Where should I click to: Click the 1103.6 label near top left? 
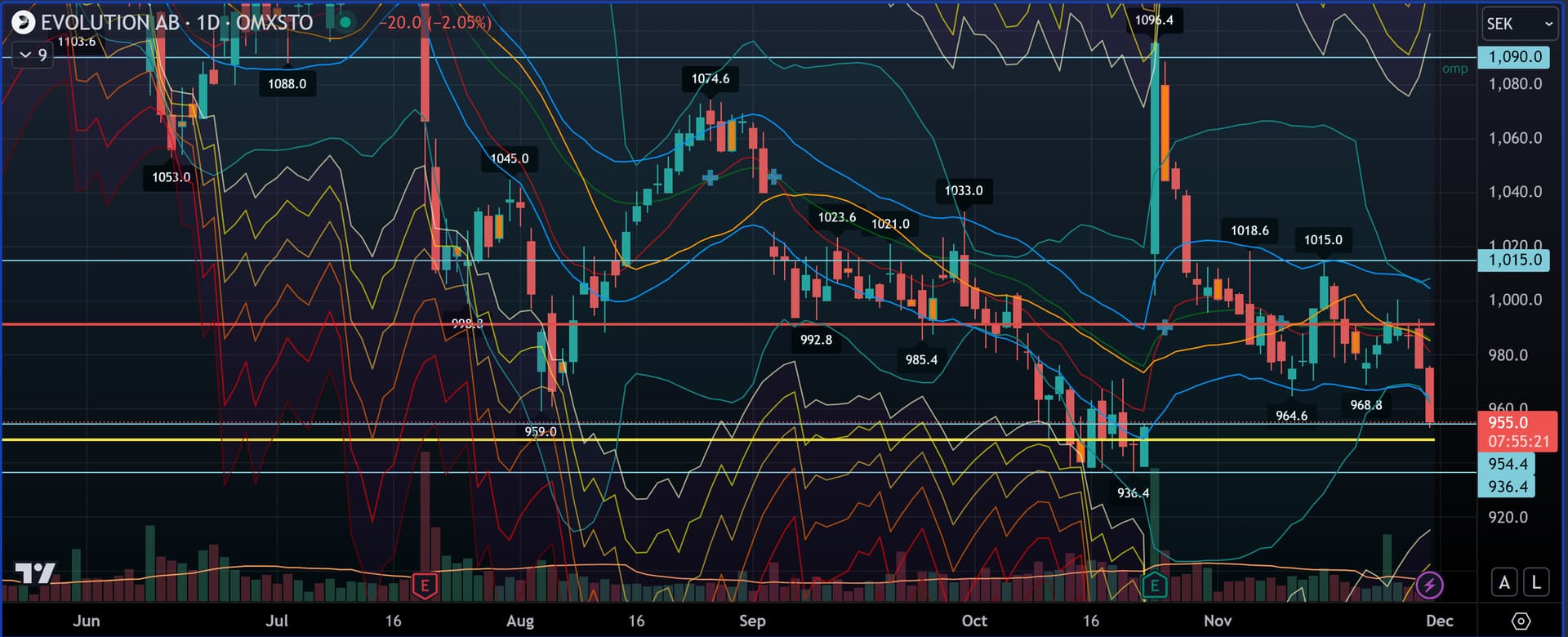[77, 42]
